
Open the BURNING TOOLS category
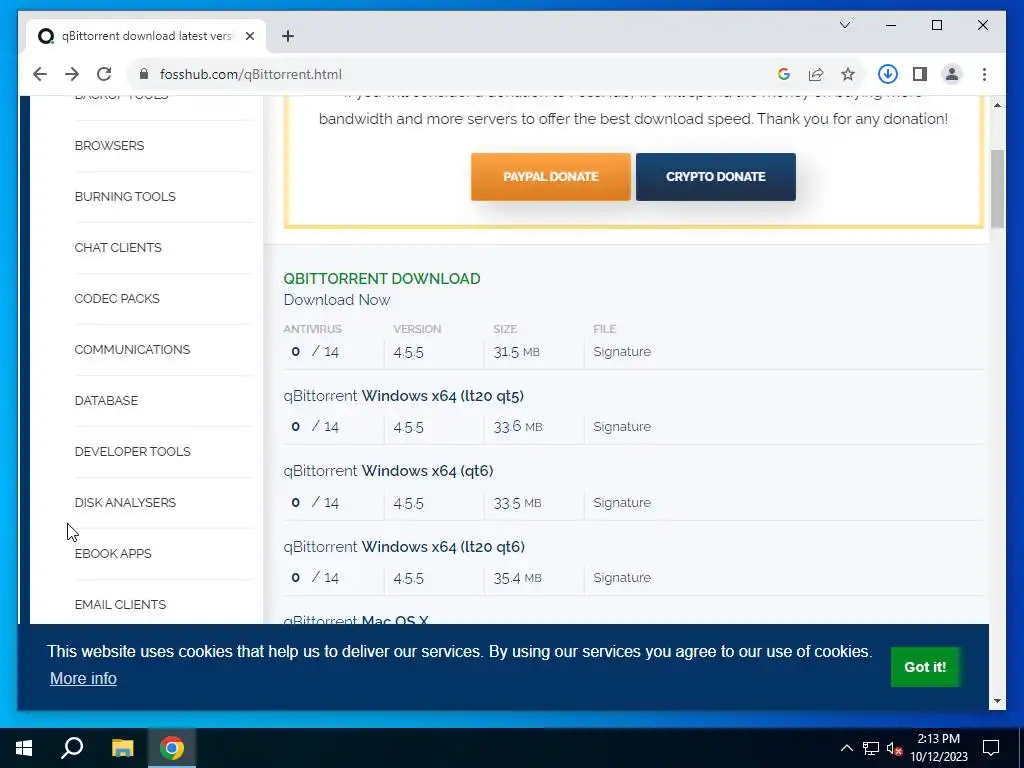pos(125,197)
